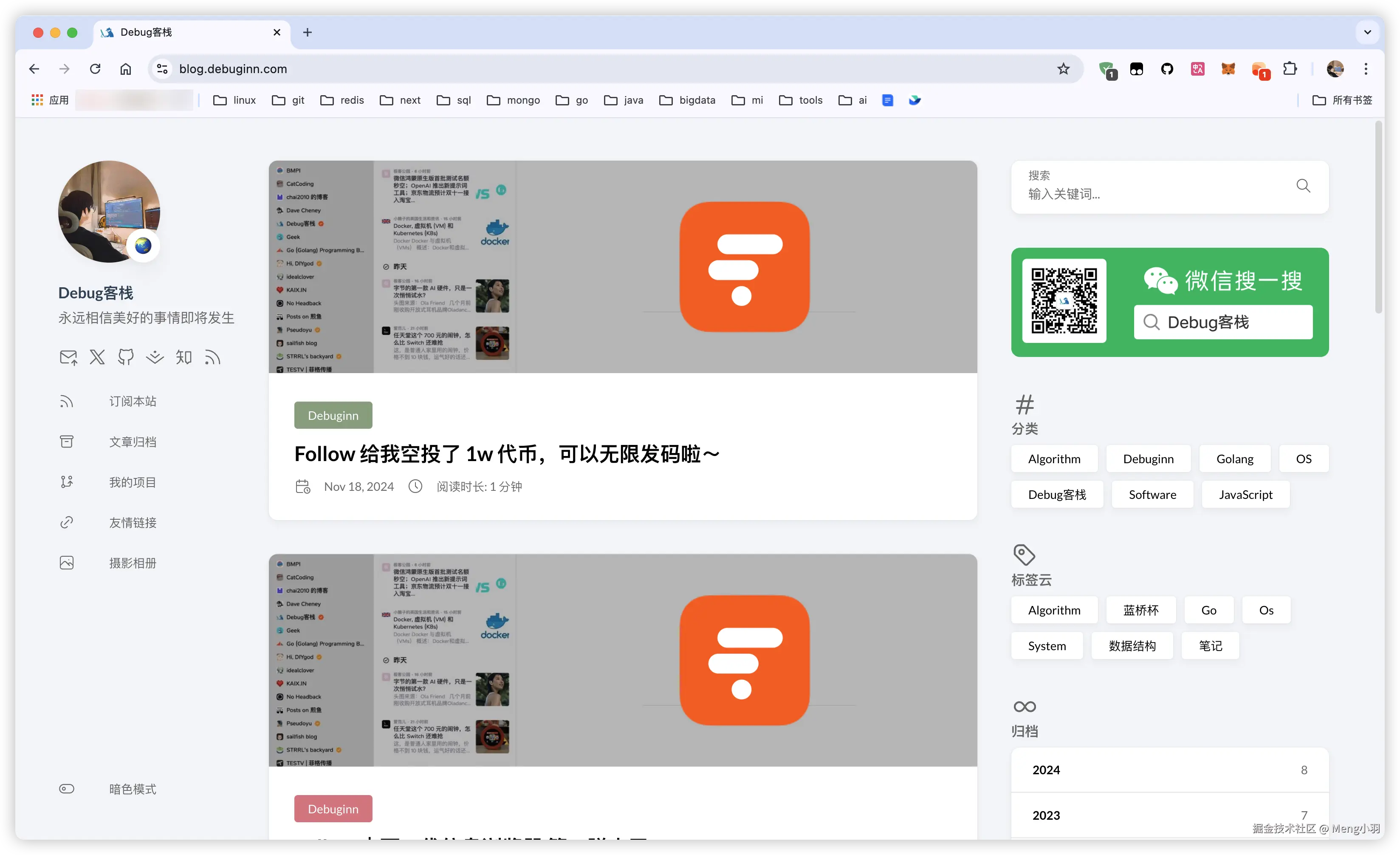1400x855 pixels.
Task: Open 友情链接 sidebar menu item
Action: tap(133, 522)
